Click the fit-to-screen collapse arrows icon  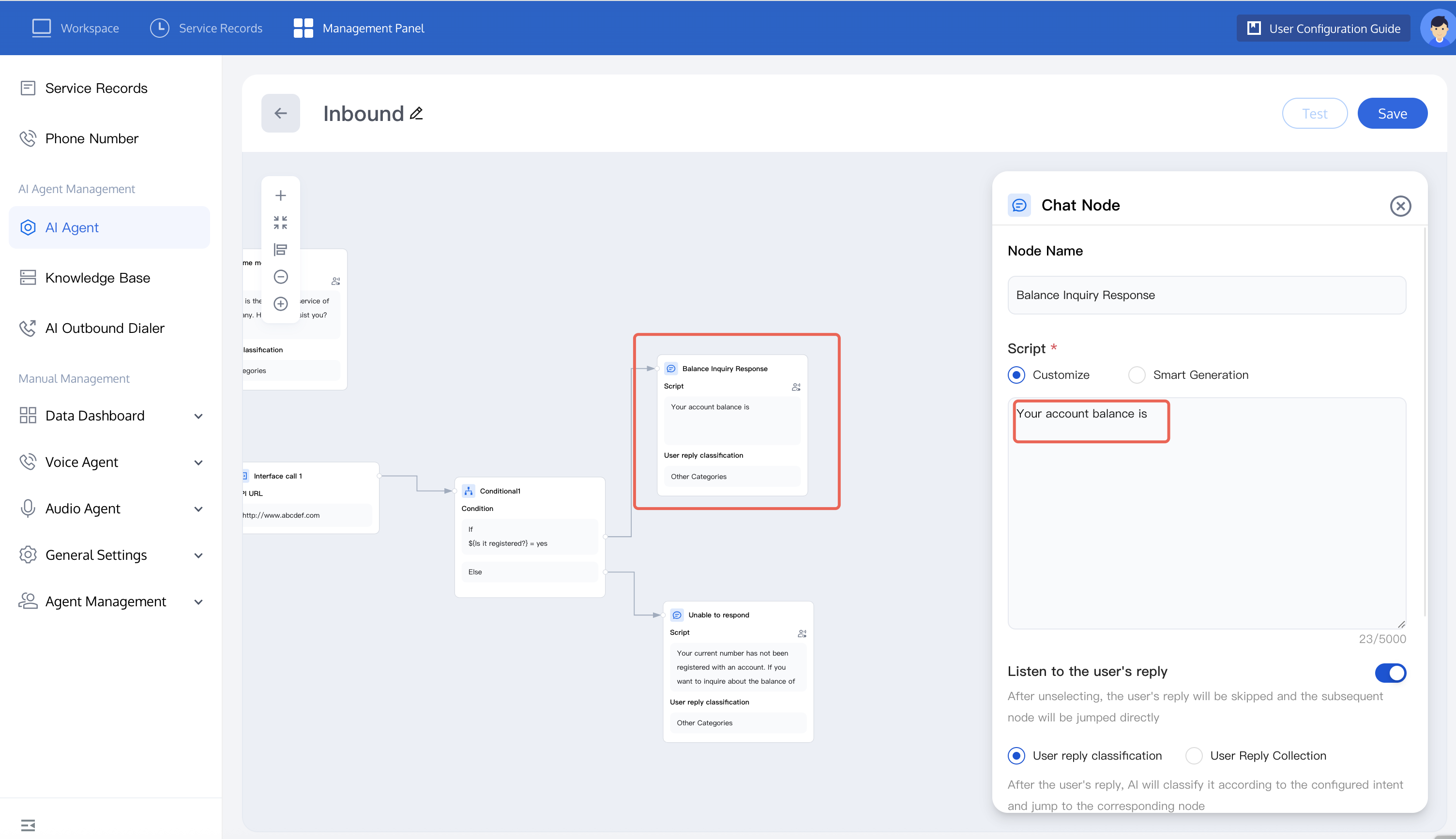[280, 223]
